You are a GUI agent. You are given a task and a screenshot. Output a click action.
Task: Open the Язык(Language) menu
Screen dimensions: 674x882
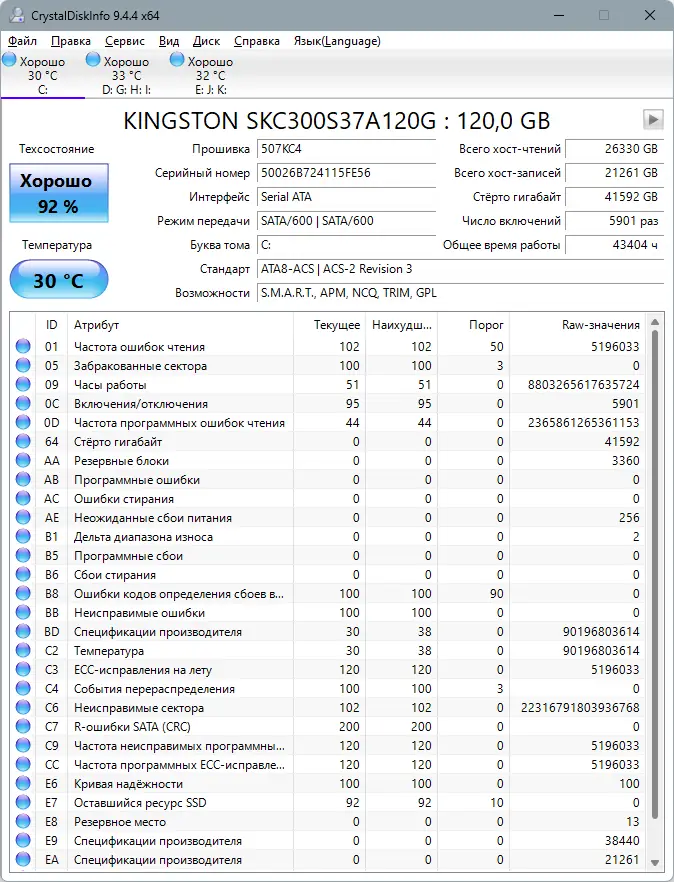(x=337, y=41)
